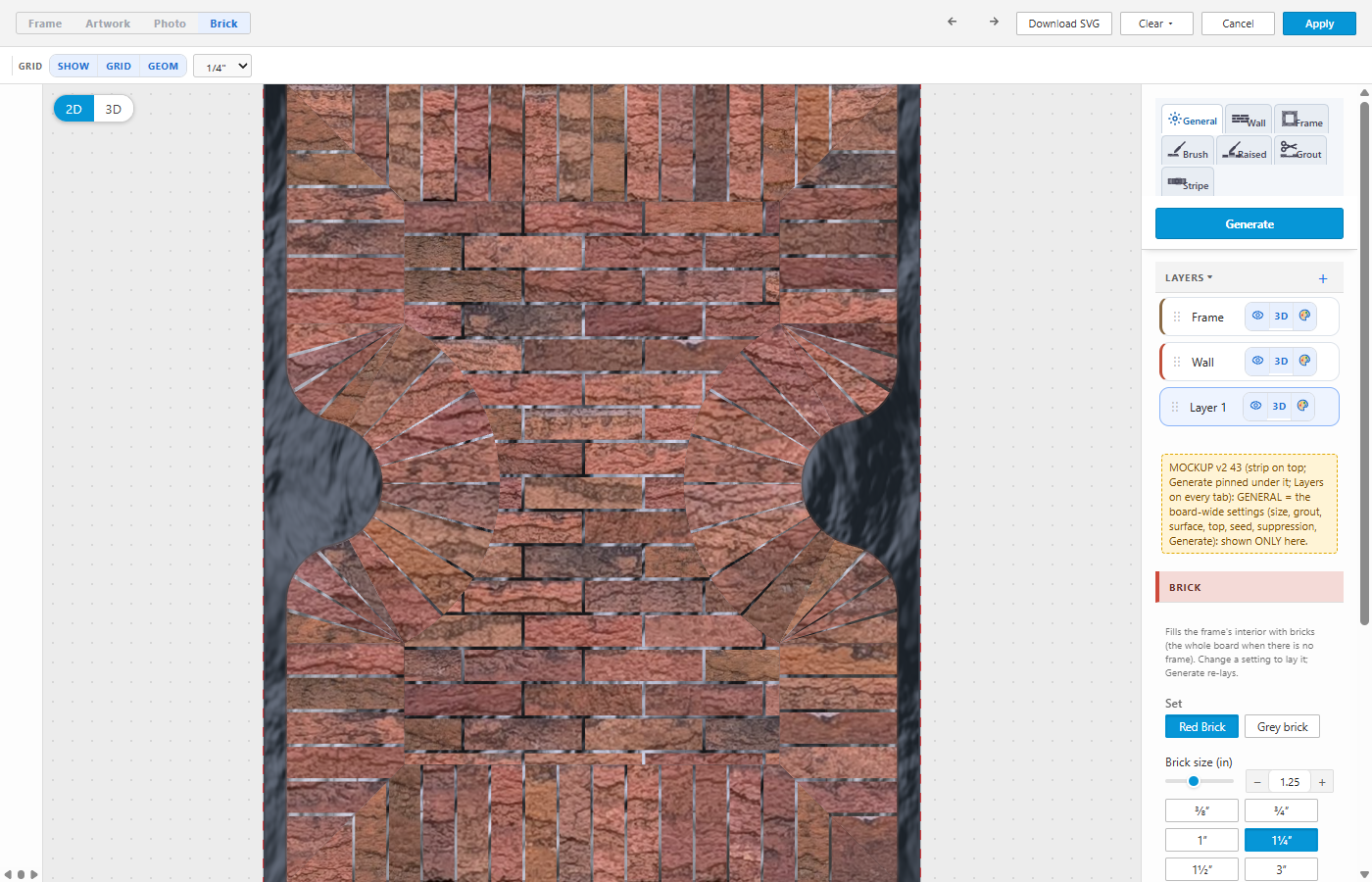Click the undo back arrow
The width and height of the screenshot is (1372, 882).
952,22
